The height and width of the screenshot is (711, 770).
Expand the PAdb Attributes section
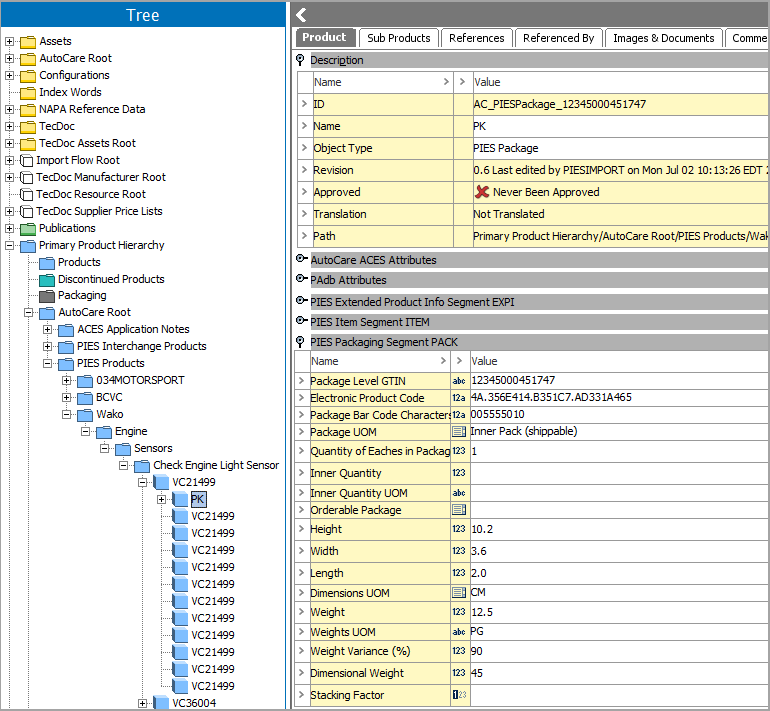click(x=301, y=280)
